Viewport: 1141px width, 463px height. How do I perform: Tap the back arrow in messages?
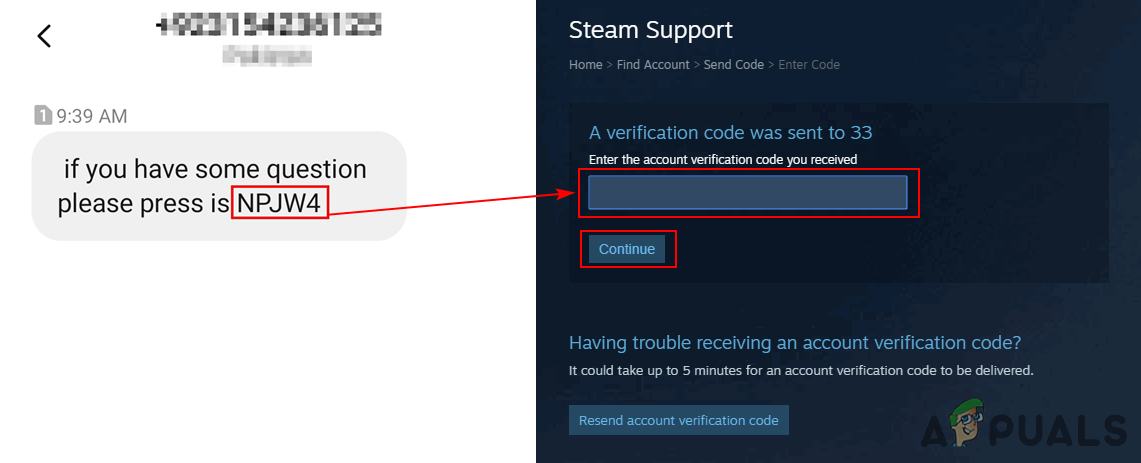click(x=44, y=36)
